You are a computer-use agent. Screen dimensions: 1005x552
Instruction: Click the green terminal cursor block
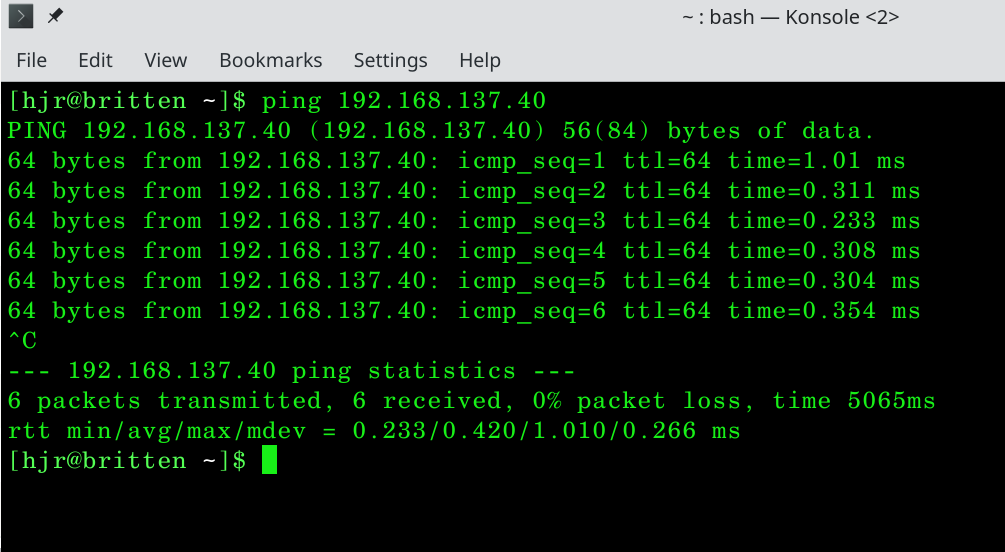tap(269, 461)
